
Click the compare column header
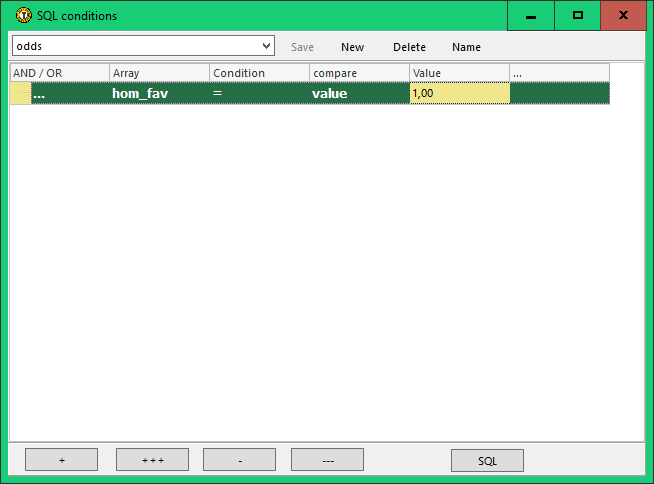(359, 73)
